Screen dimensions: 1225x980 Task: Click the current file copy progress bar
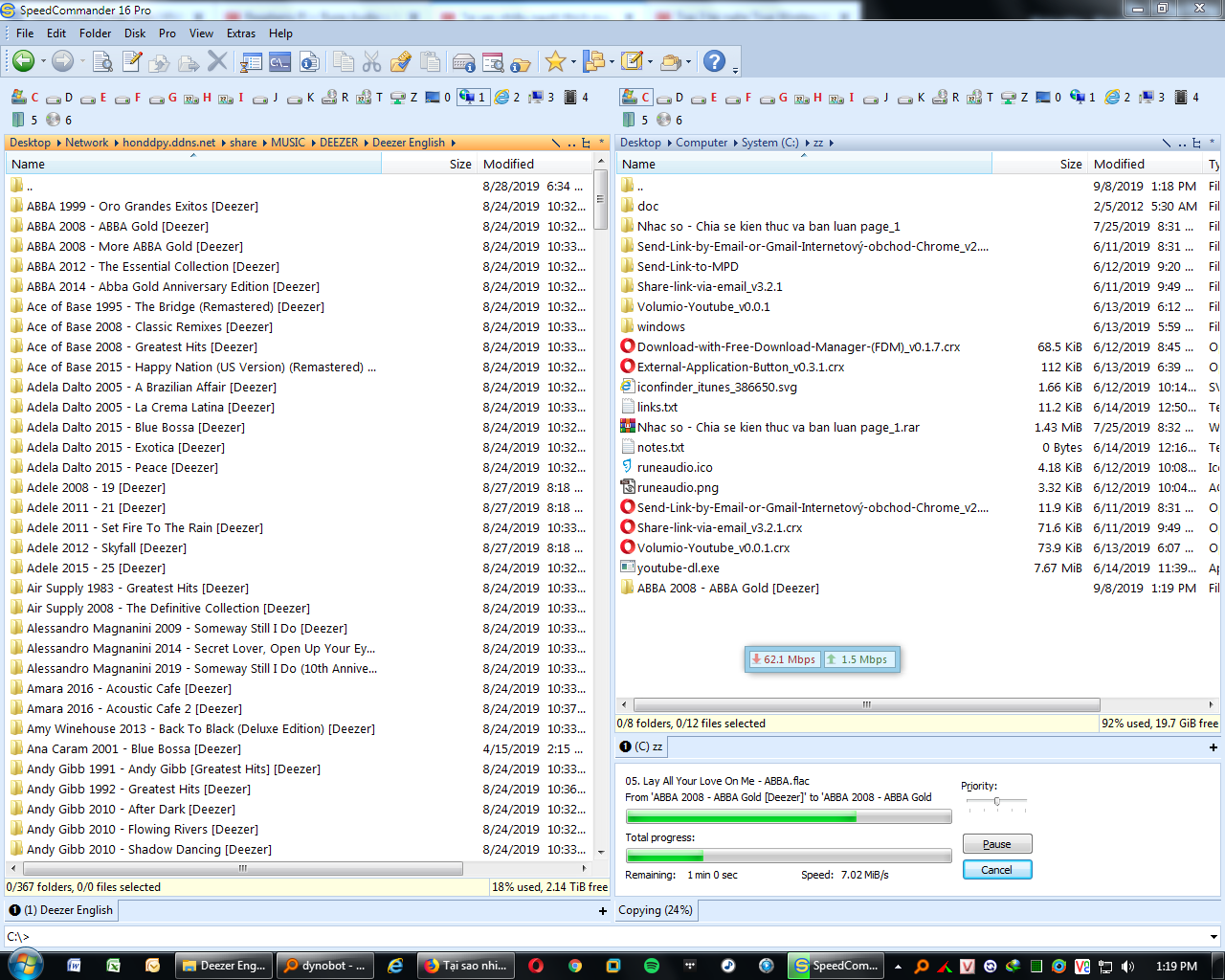789,816
